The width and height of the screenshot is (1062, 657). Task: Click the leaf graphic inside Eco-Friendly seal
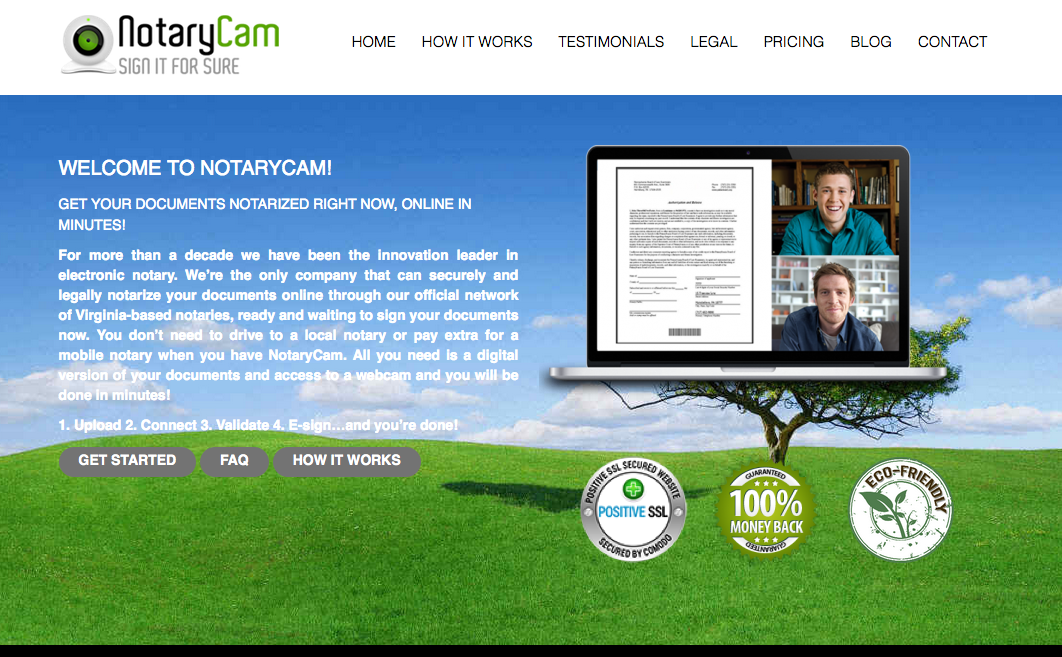(897, 515)
